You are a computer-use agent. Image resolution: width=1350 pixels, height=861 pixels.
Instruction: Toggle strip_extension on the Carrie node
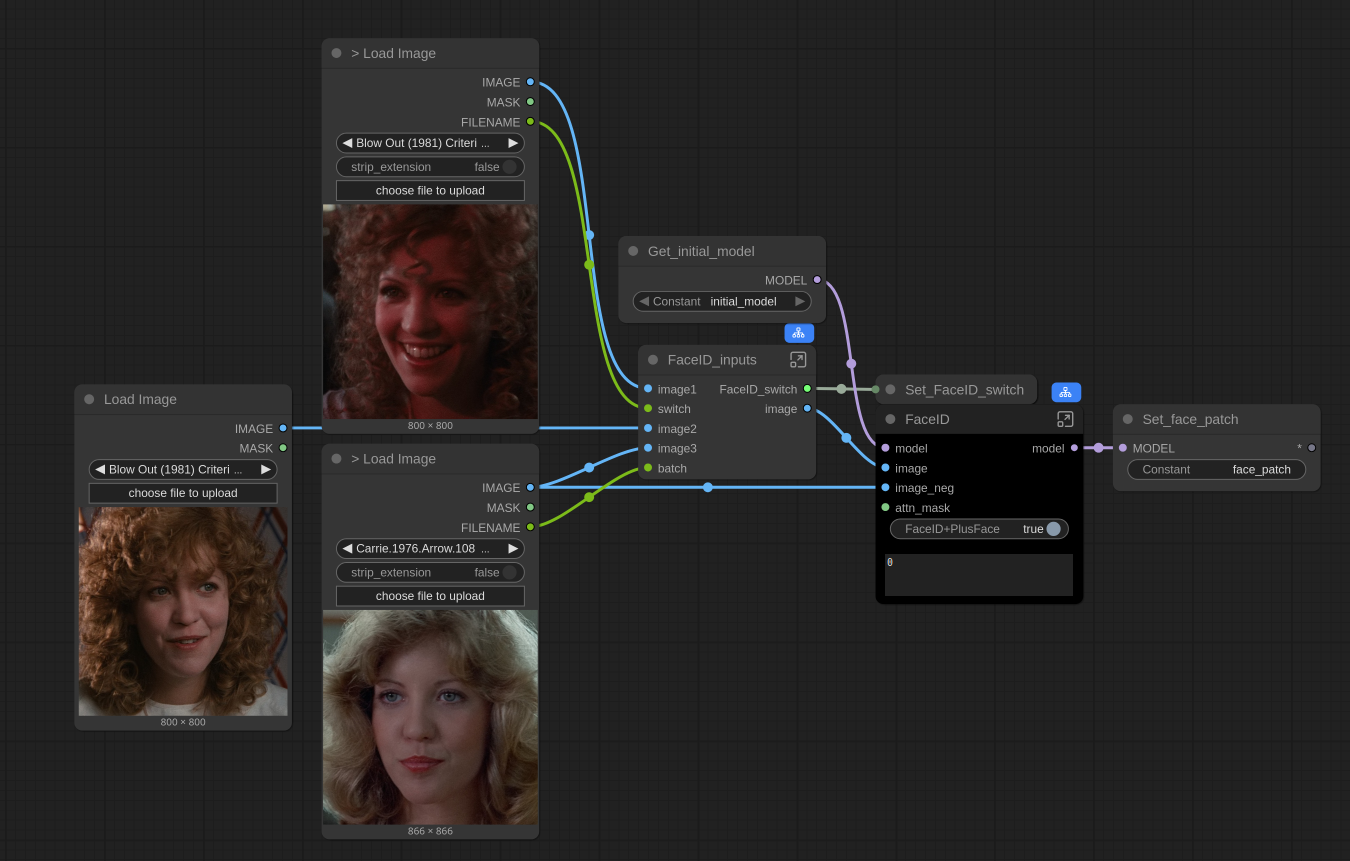point(430,572)
